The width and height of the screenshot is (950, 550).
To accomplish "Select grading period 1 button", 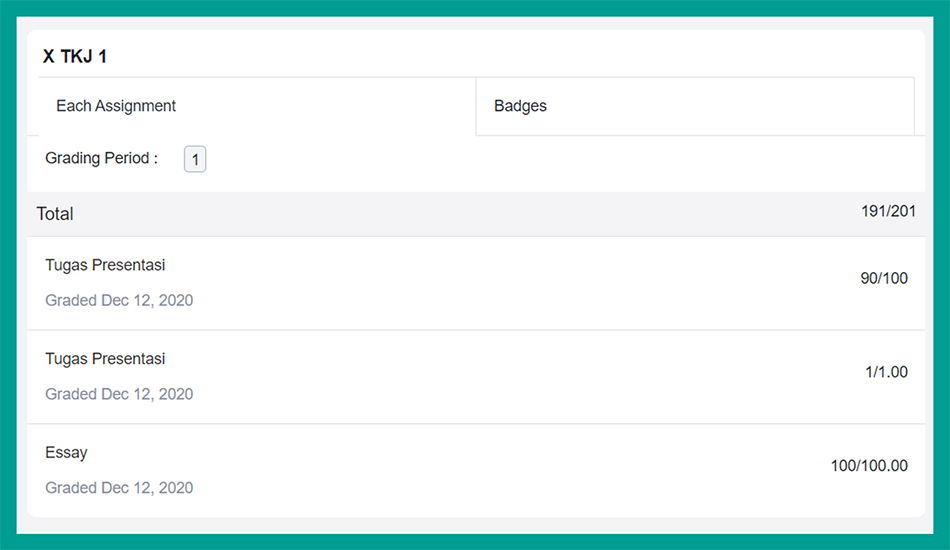I will click(195, 159).
